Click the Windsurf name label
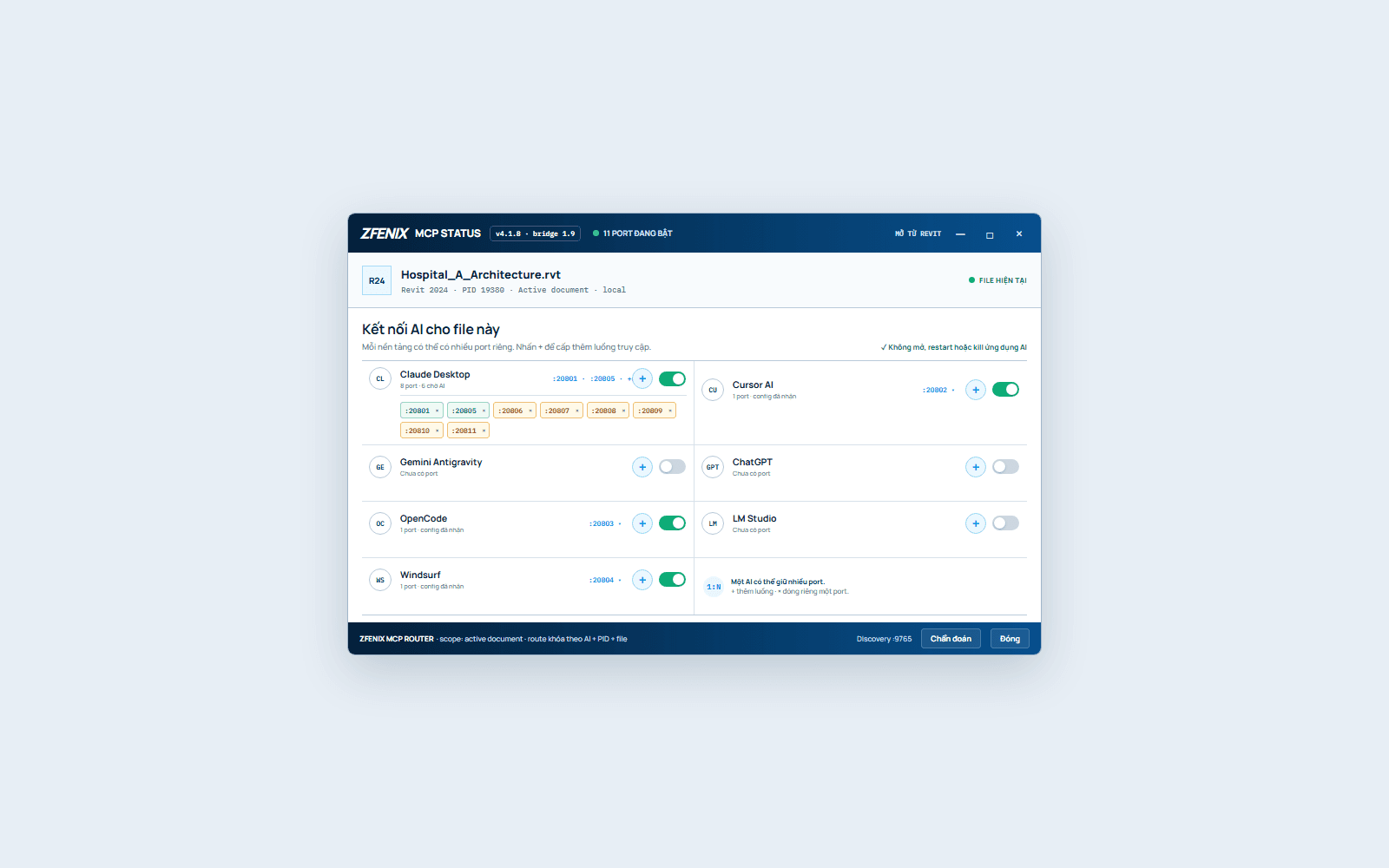Image resolution: width=1389 pixels, height=868 pixels. [x=420, y=575]
